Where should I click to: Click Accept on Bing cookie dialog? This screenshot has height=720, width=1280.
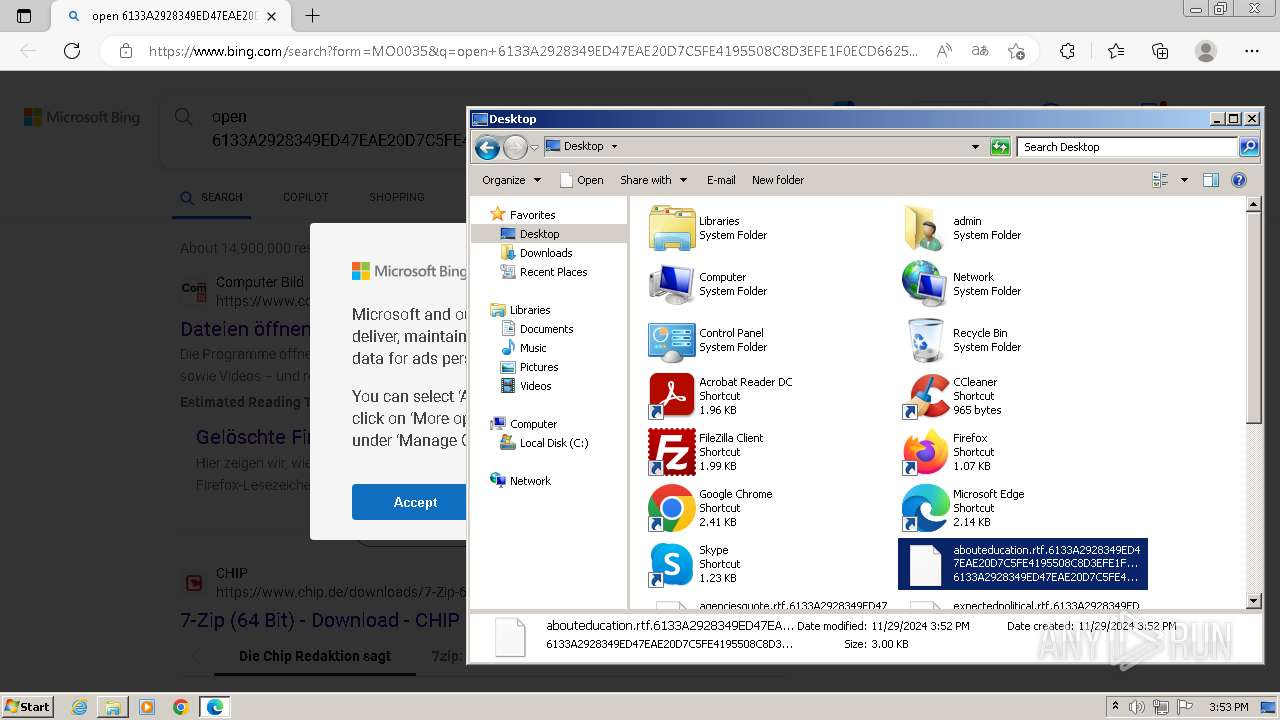415,502
